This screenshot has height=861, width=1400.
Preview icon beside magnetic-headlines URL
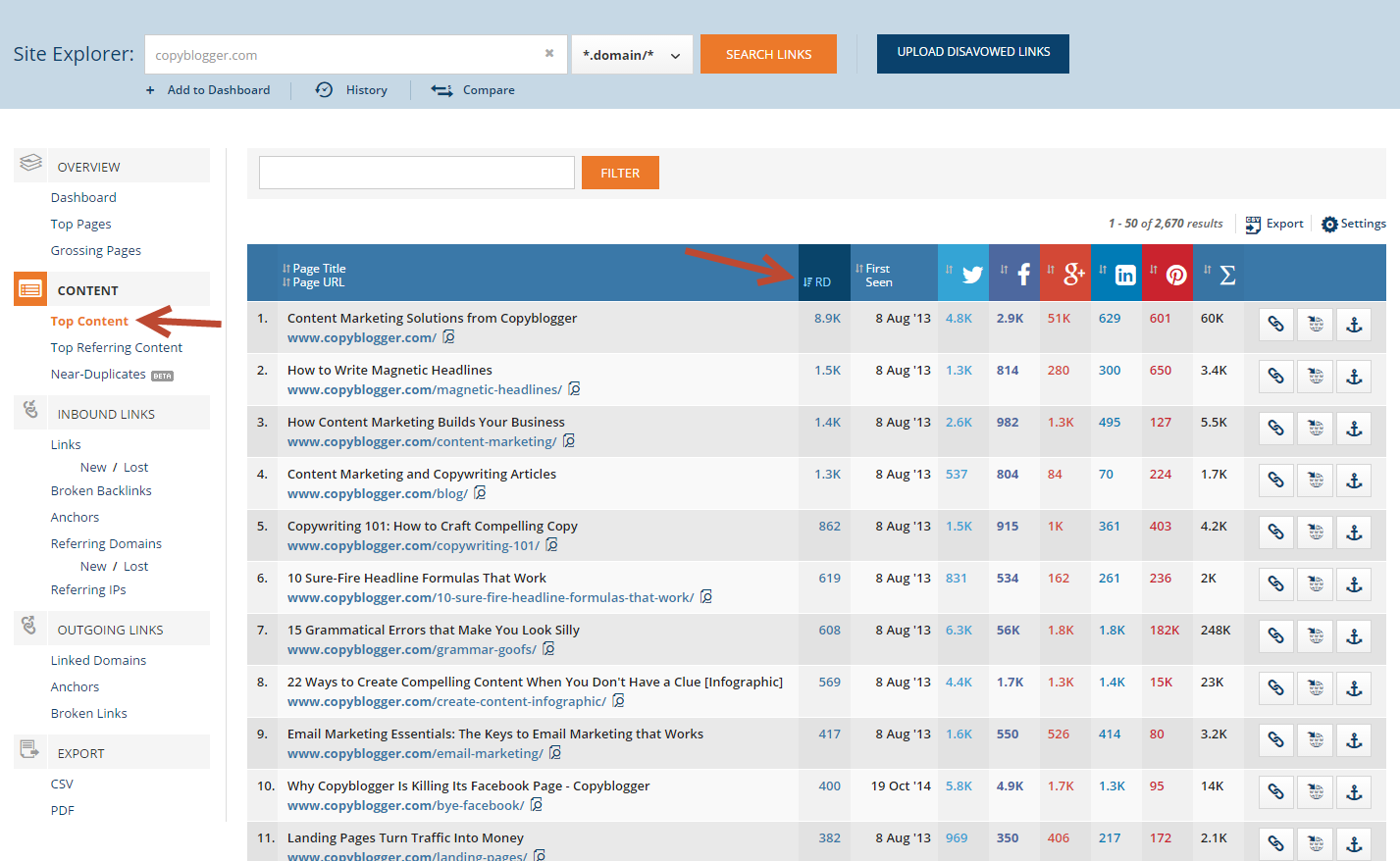pyautogui.click(x=574, y=389)
